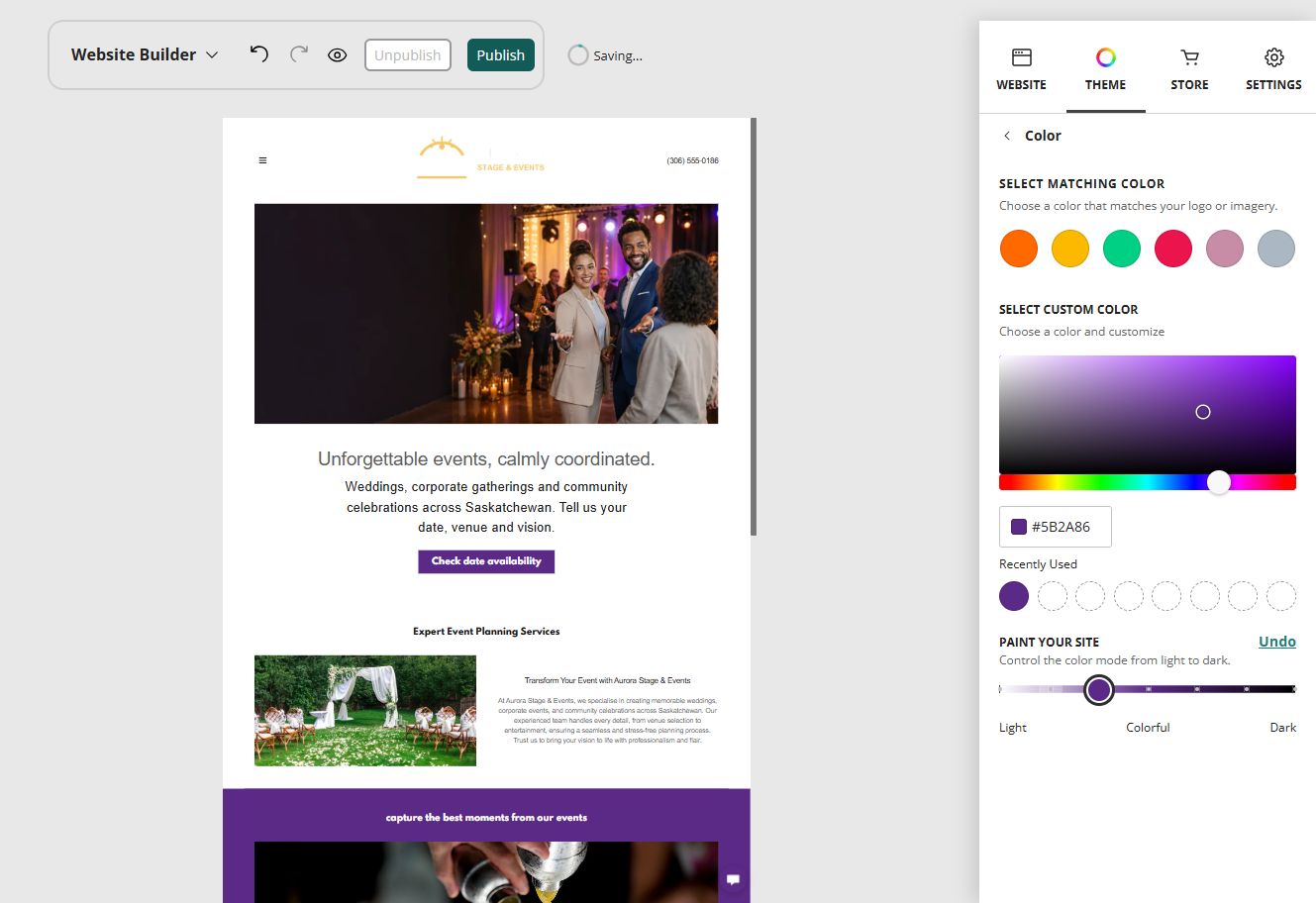The height and width of the screenshot is (903, 1316).
Task: Click the undo arrow icon in toolbar
Action: pos(259,54)
